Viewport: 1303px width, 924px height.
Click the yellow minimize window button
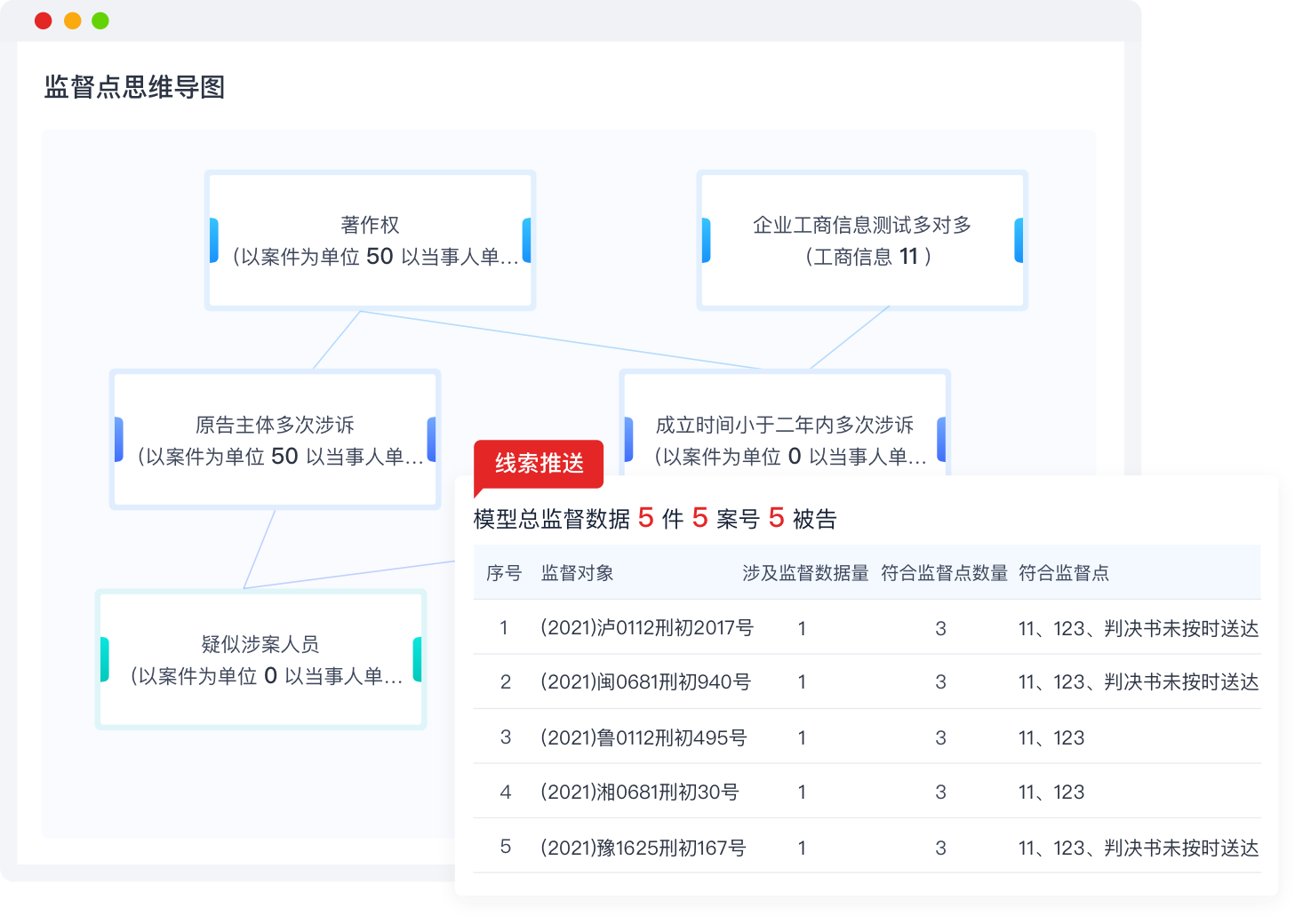[72, 20]
